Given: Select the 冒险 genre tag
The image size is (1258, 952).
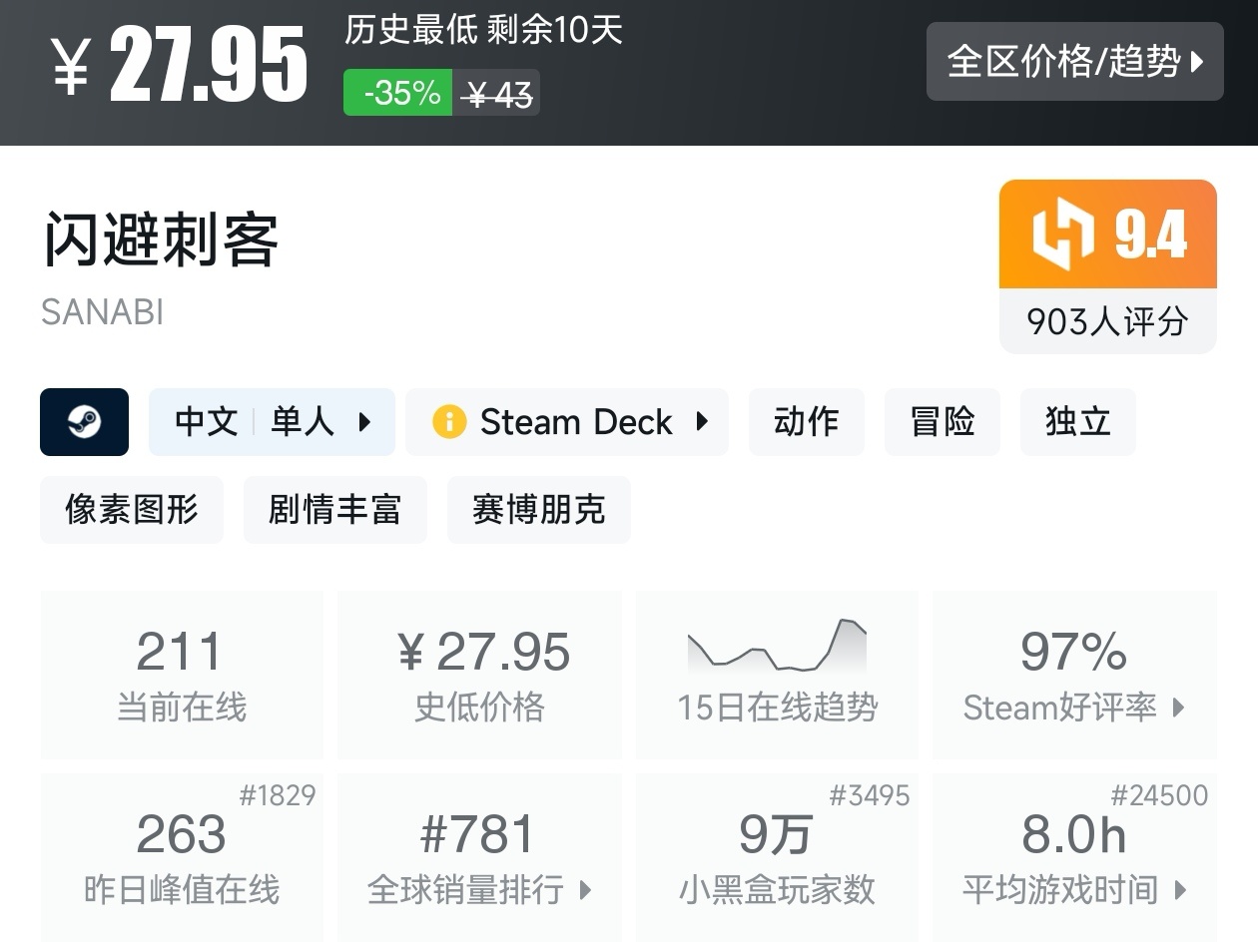Looking at the screenshot, I should 942,422.
